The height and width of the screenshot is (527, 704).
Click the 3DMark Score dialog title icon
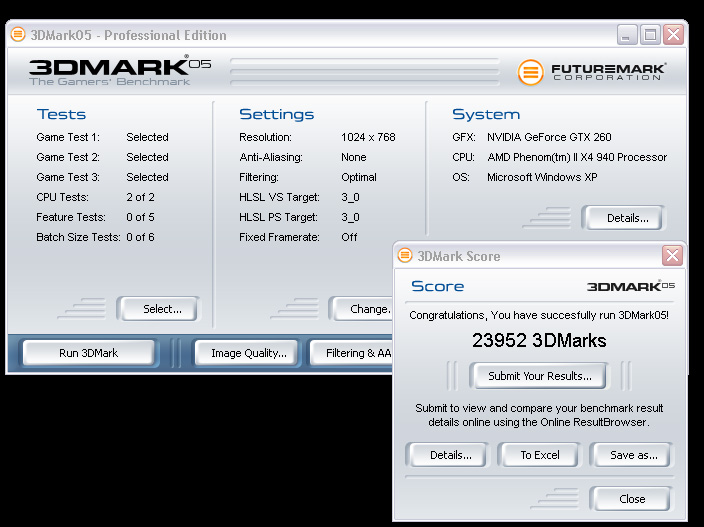(x=405, y=255)
